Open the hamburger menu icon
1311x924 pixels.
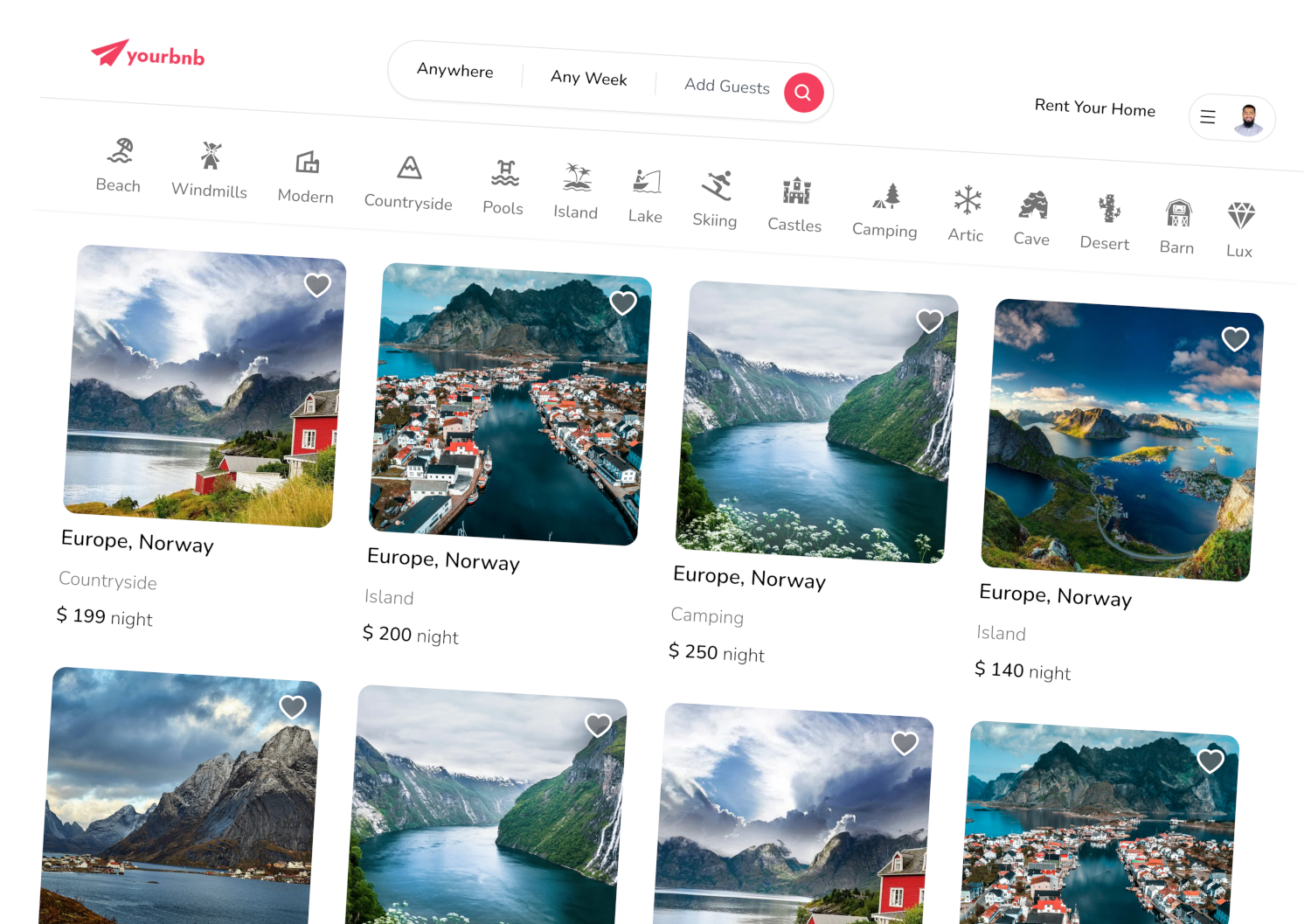click(x=1208, y=116)
